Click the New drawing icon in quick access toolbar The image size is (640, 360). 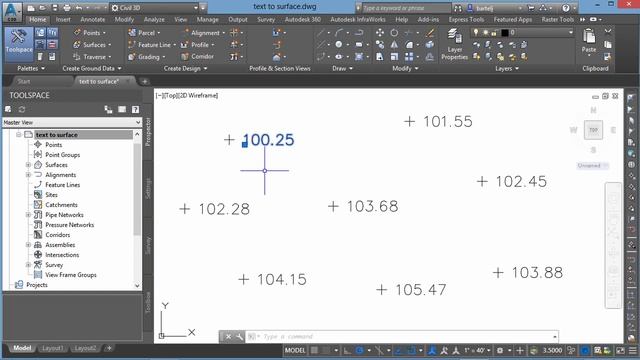(x=31, y=8)
